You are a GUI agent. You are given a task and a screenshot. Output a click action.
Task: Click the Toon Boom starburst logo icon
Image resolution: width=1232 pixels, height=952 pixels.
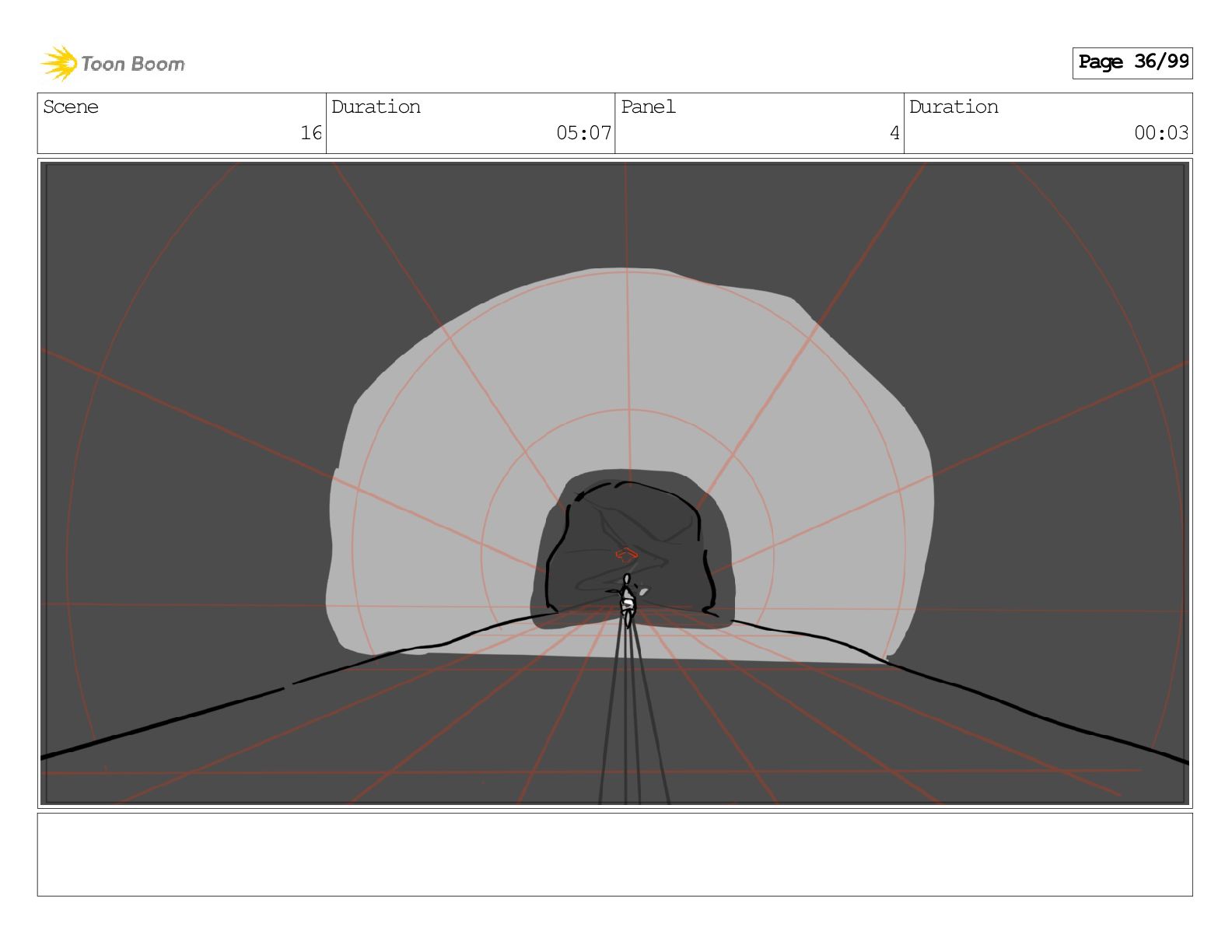coord(58,63)
